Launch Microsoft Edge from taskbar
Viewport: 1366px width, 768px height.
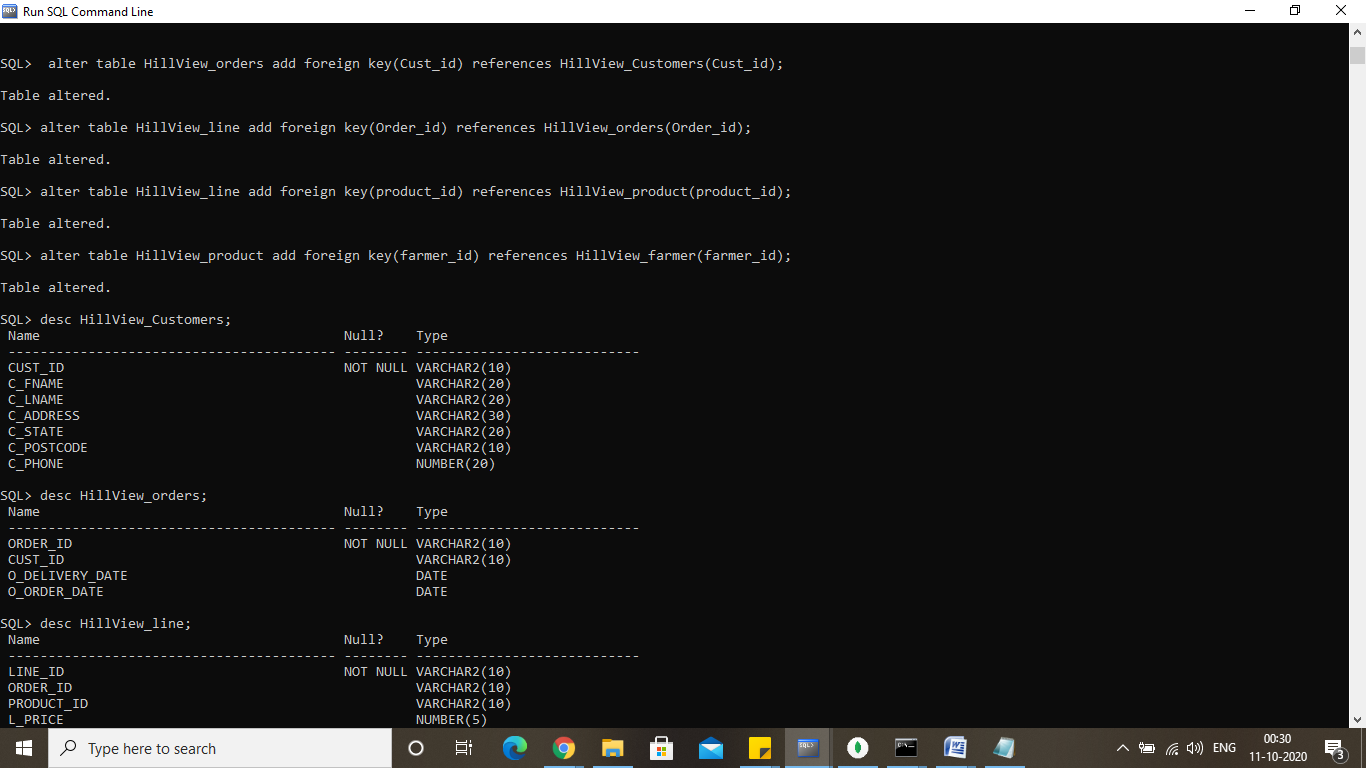point(514,748)
